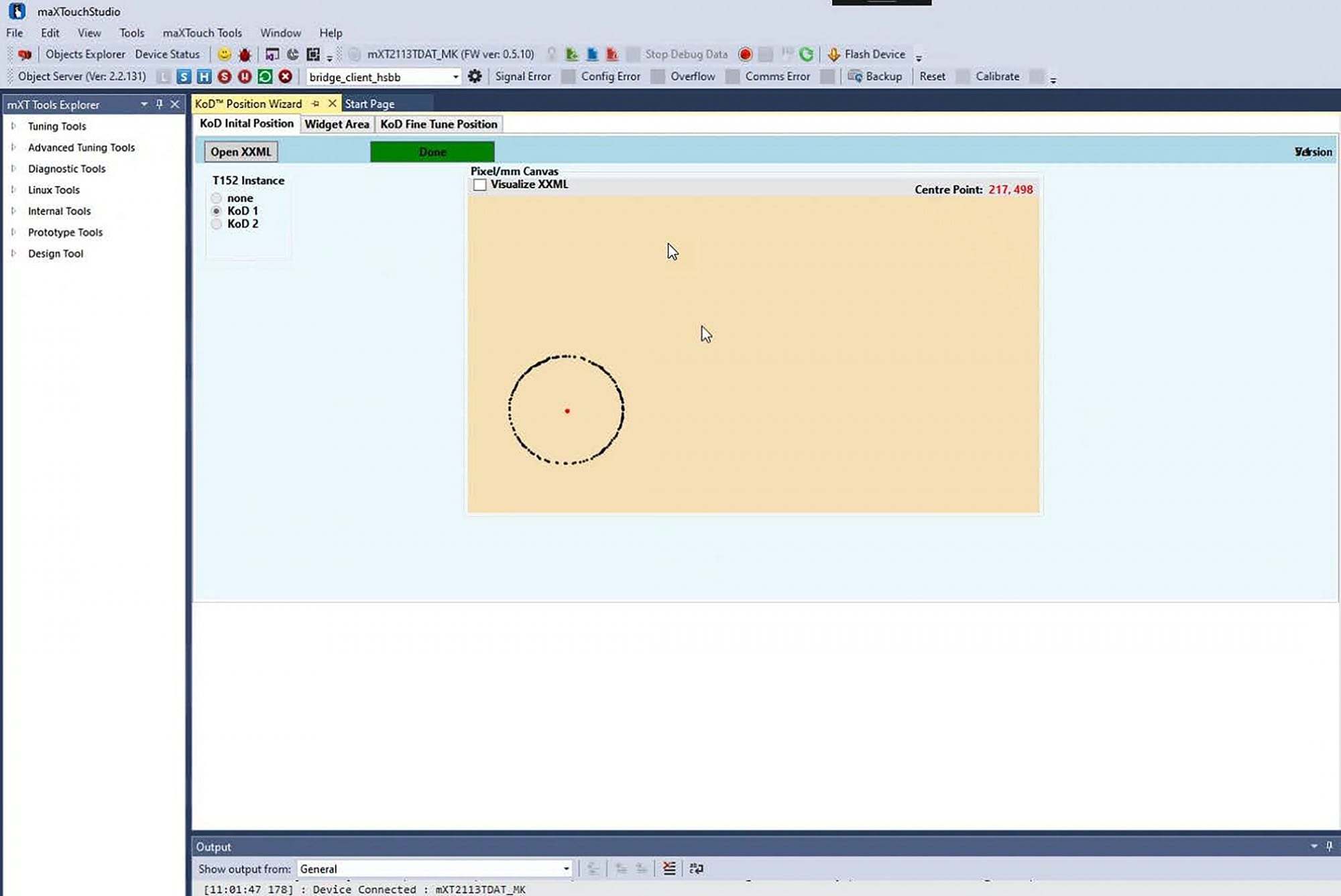Viewport: 1341px width, 896px height.
Task: Pin the Output panel
Action: point(1329,846)
